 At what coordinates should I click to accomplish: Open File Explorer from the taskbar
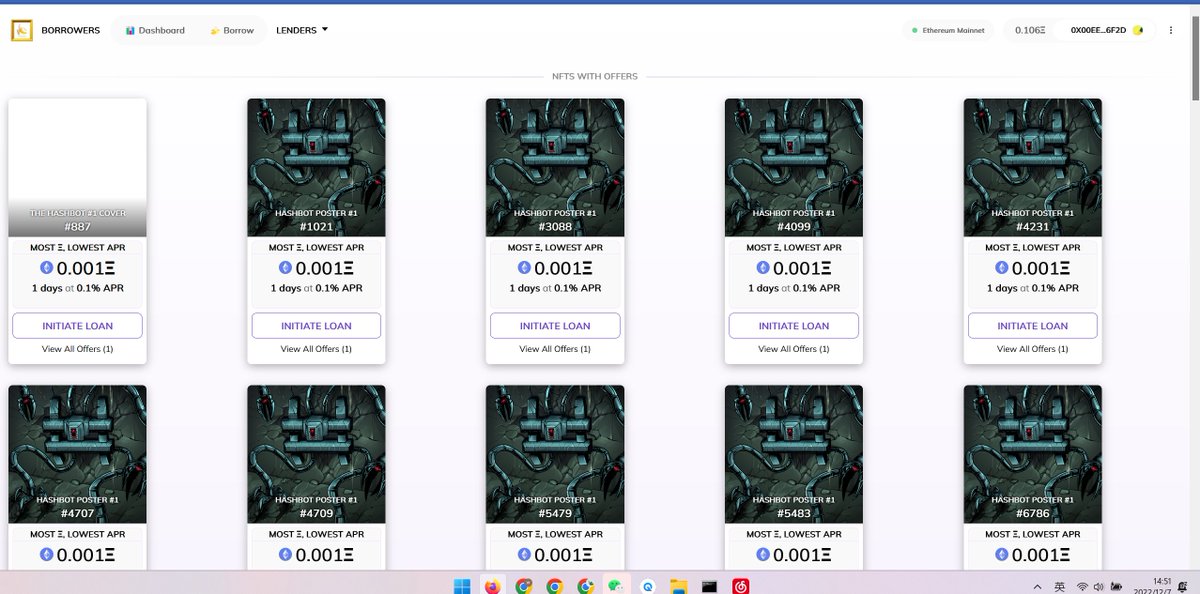click(x=678, y=586)
